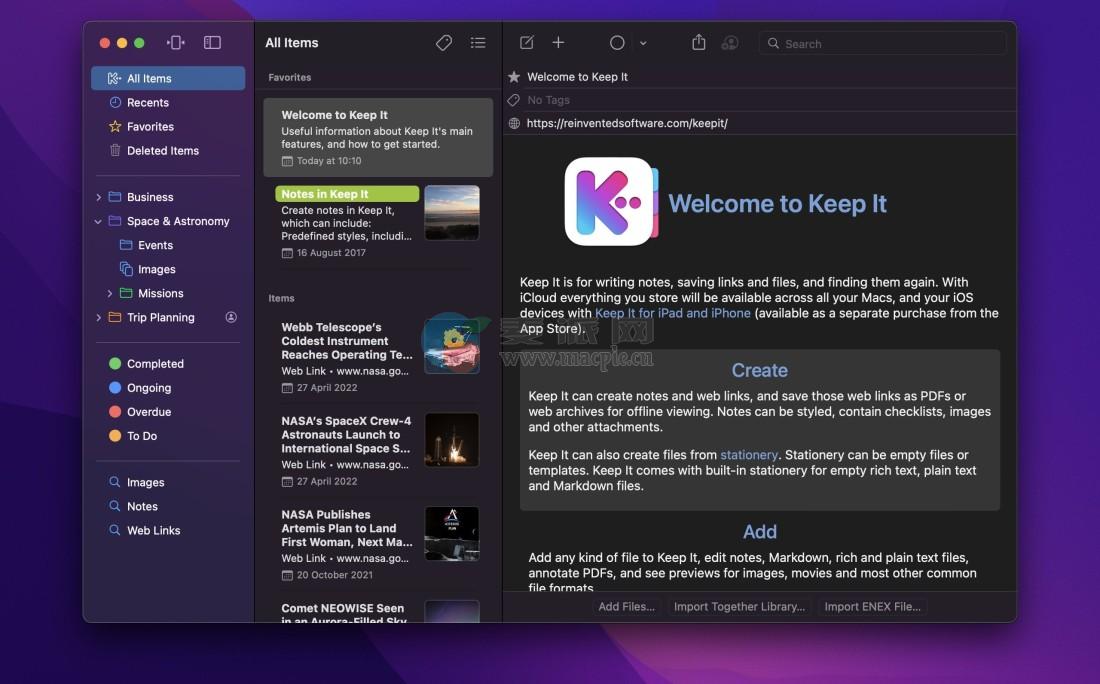Click the Artemis Plan thumbnail
Viewport: 1100px width, 684px height.
(452, 534)
